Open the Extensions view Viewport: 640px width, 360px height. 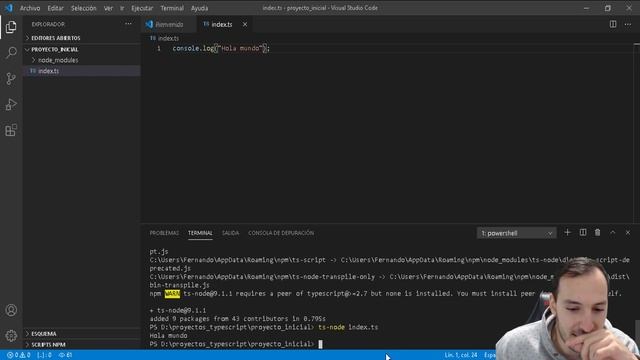(11, 130)
